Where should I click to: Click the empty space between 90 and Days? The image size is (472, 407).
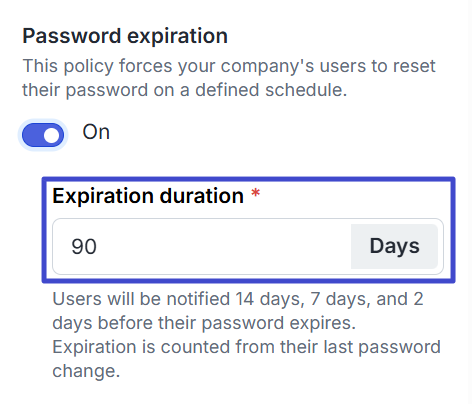coord(223,247)
